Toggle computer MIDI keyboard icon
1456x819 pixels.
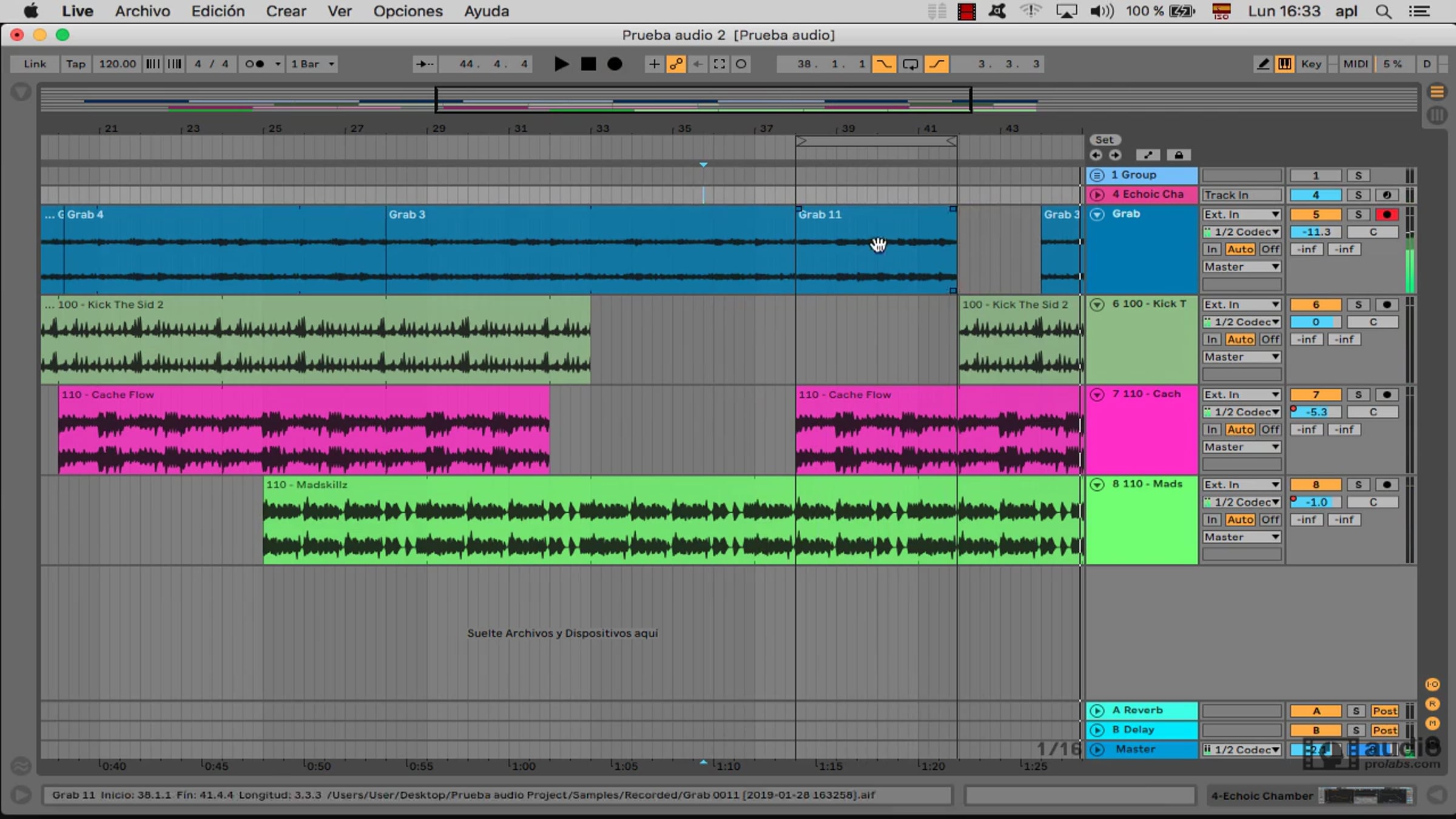[1284, 64]
